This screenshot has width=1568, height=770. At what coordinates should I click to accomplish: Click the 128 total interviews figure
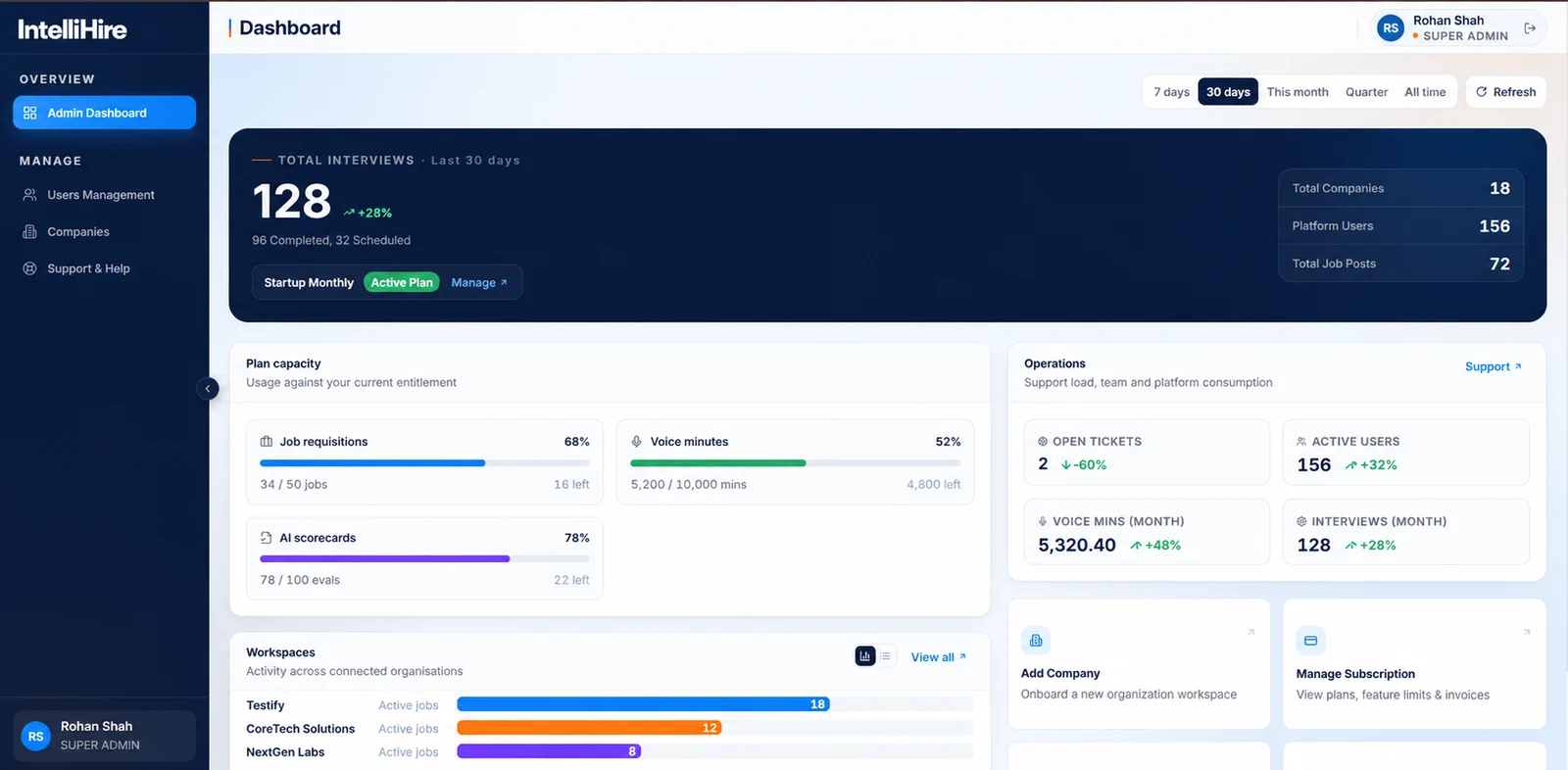pyautogui.click(x=291, y=202)
